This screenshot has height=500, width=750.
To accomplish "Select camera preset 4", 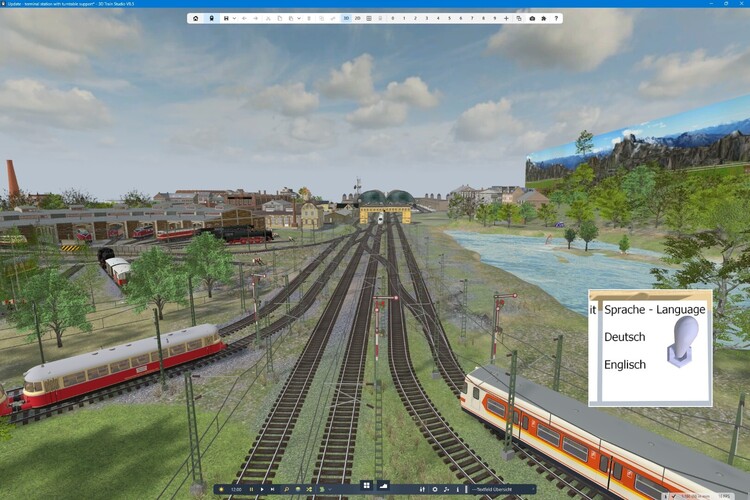I will coord(438,18).
